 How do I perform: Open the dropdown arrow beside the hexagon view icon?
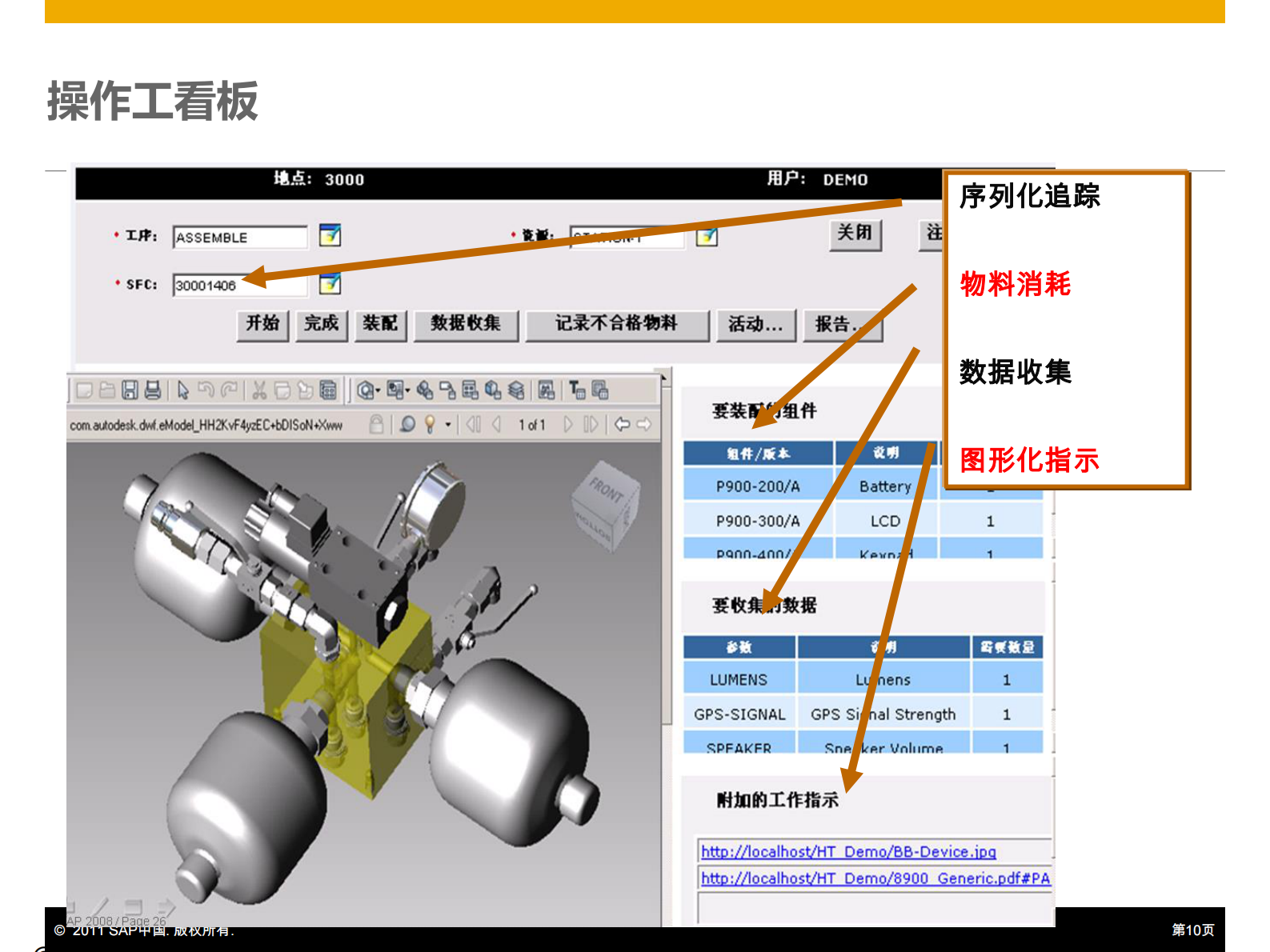point(378,390)
